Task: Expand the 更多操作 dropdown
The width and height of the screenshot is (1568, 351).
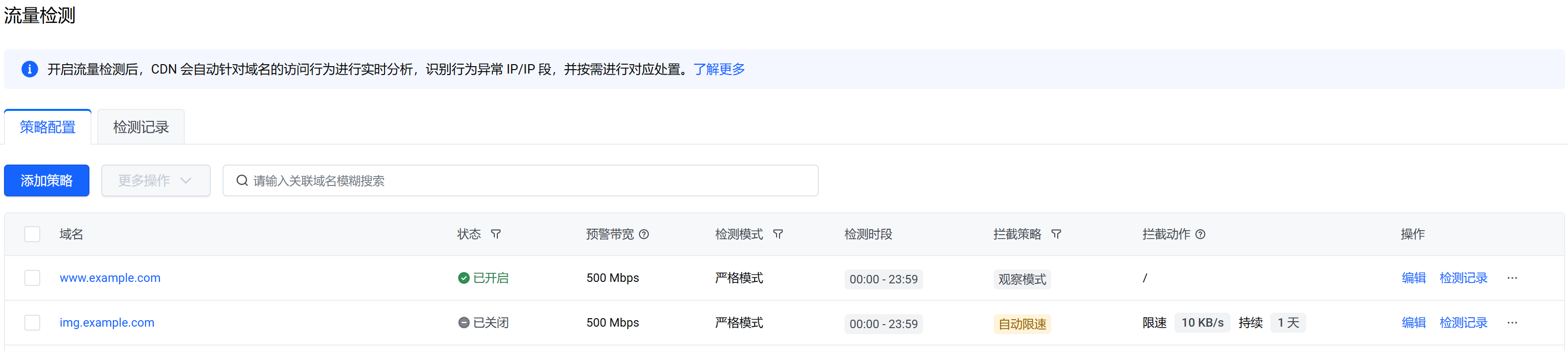Action: [156, 180]
